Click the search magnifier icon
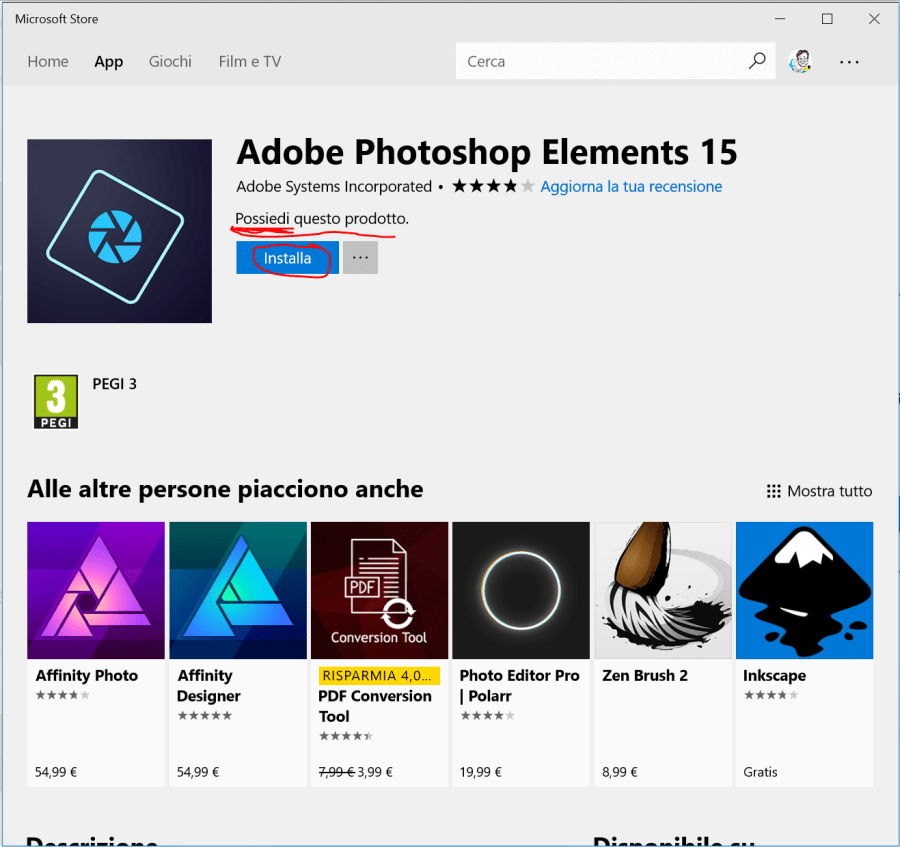The height and width of the screenshot is (847, 900). [x=757, y=62]
